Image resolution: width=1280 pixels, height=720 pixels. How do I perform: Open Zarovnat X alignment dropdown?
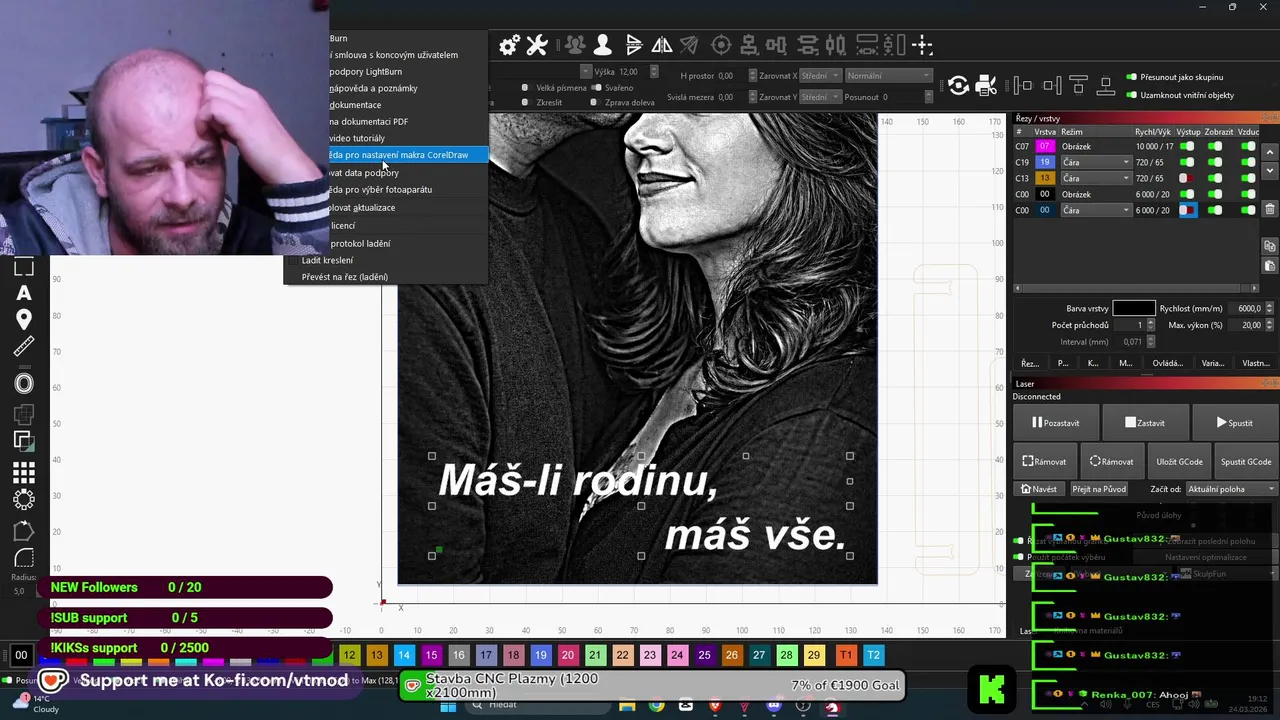pyautogui.click(x=820, y=76)
